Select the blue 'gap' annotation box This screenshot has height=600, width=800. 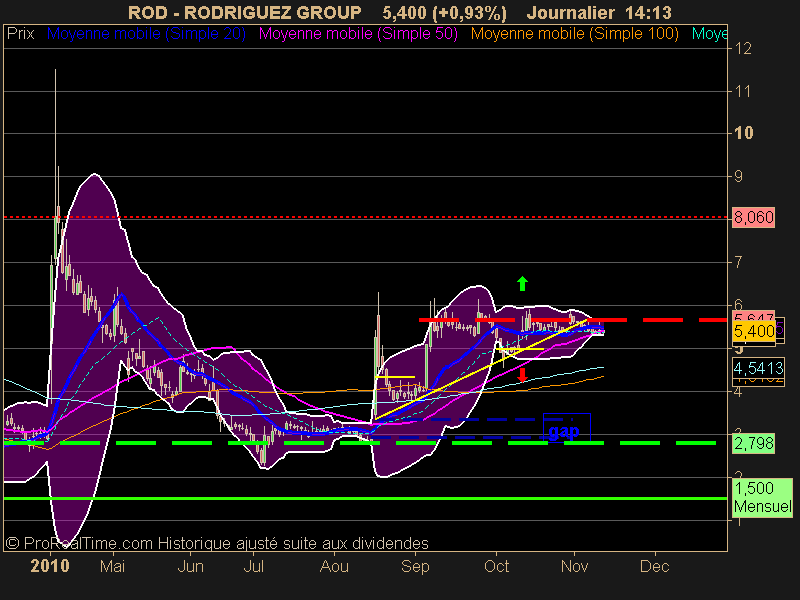coord(567,428)
